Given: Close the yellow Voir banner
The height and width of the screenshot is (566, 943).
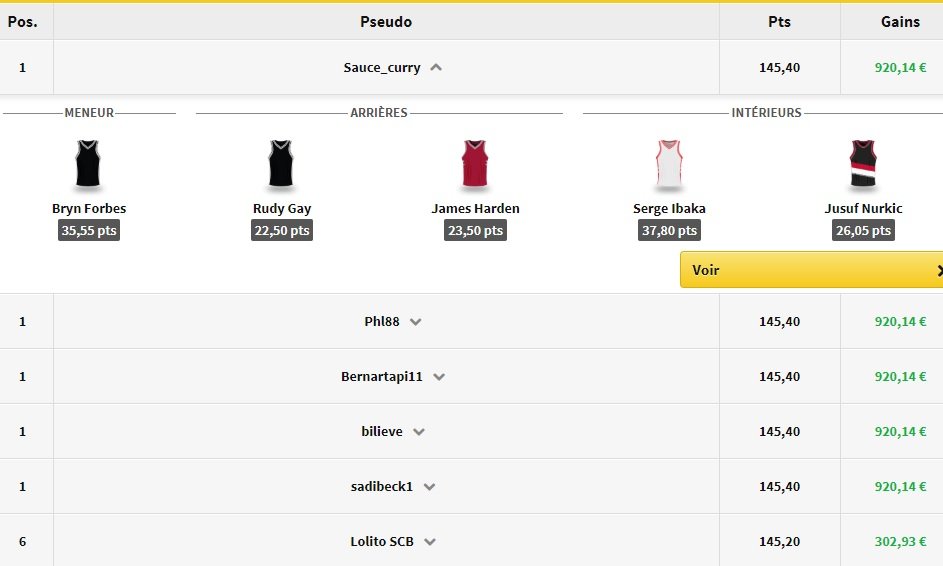Looking at the screenshot, I should point(939,270).
